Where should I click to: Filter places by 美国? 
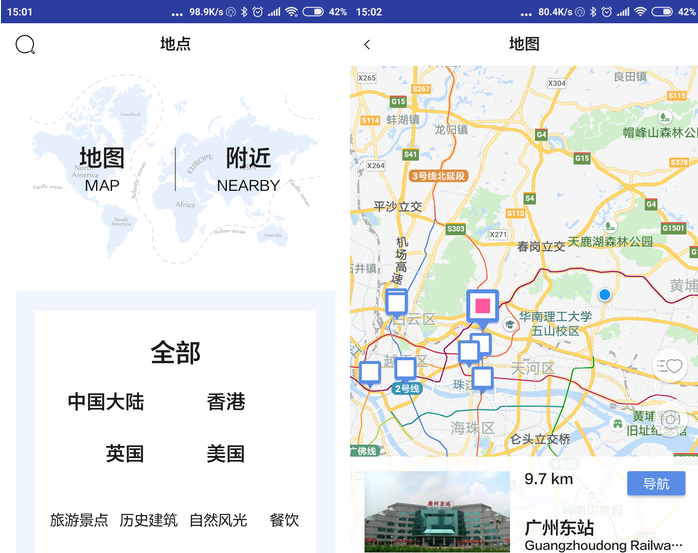tap(226, 454)
